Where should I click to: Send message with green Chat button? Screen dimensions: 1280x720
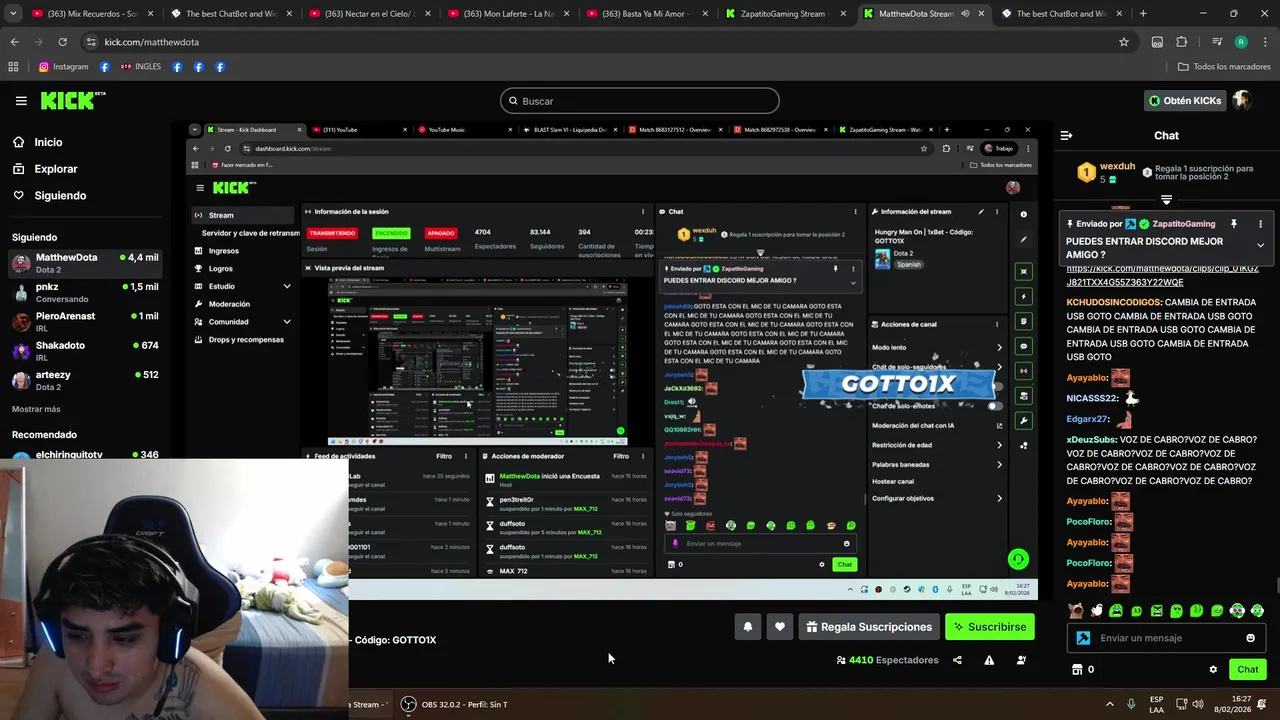(1247, 669)
